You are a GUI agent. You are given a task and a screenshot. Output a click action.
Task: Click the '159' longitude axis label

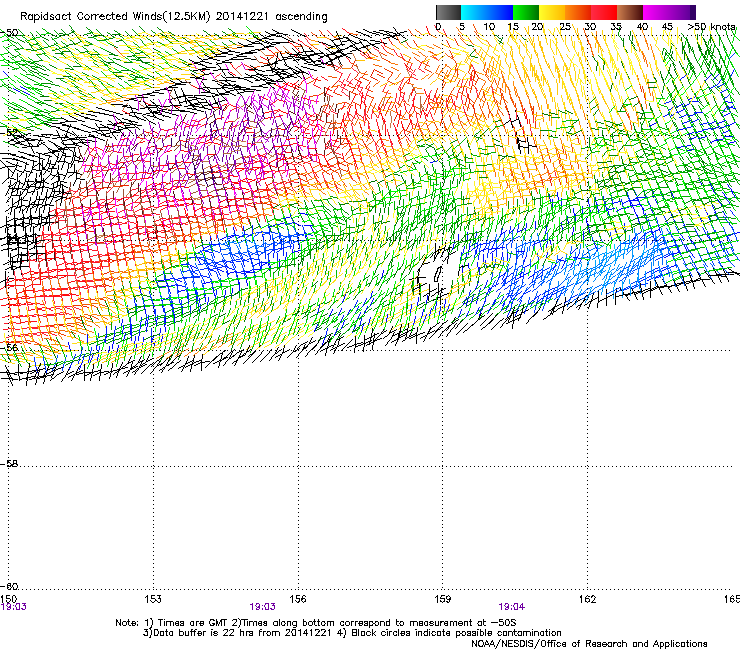coord(443,599)
